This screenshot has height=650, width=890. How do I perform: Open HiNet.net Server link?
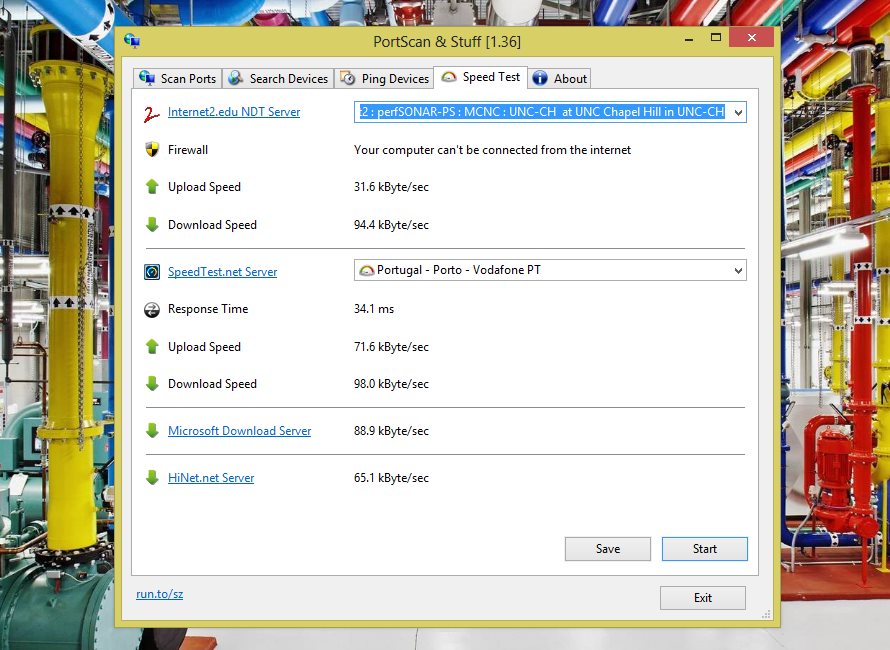pyautogui.click(x=211, y=478)
